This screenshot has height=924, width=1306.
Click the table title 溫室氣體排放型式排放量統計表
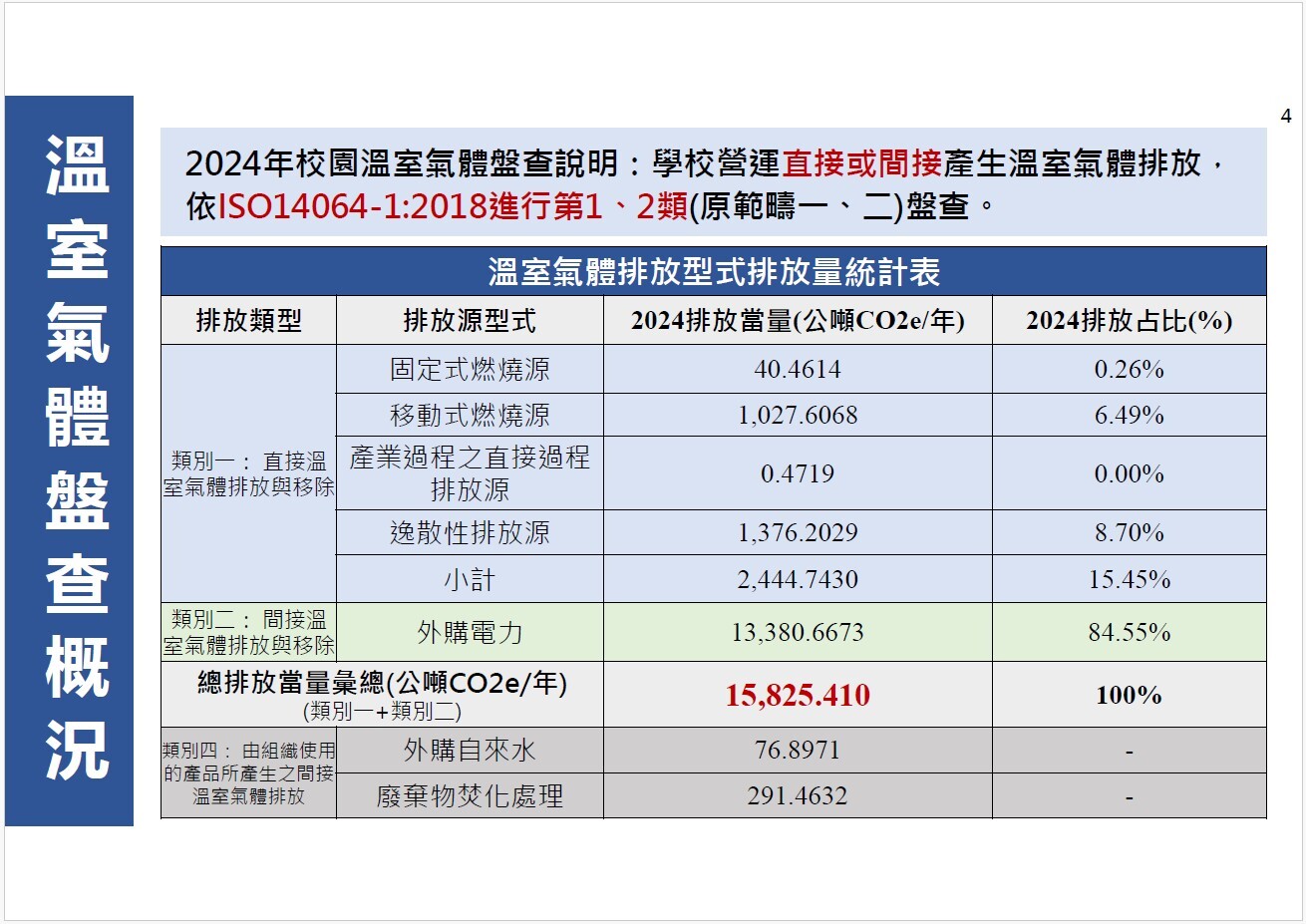(713, 272)
